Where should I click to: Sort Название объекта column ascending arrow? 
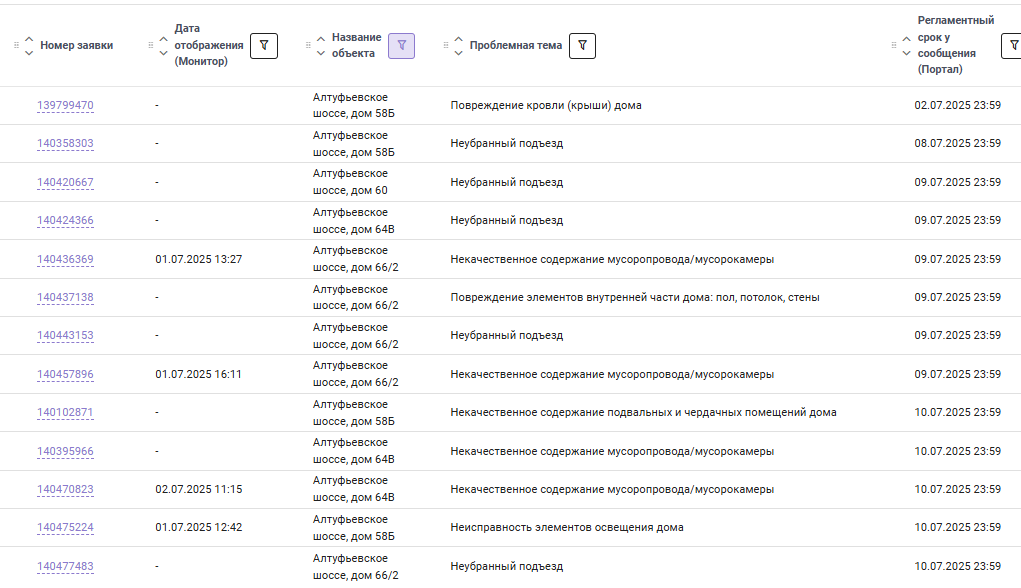pos(321,39)
